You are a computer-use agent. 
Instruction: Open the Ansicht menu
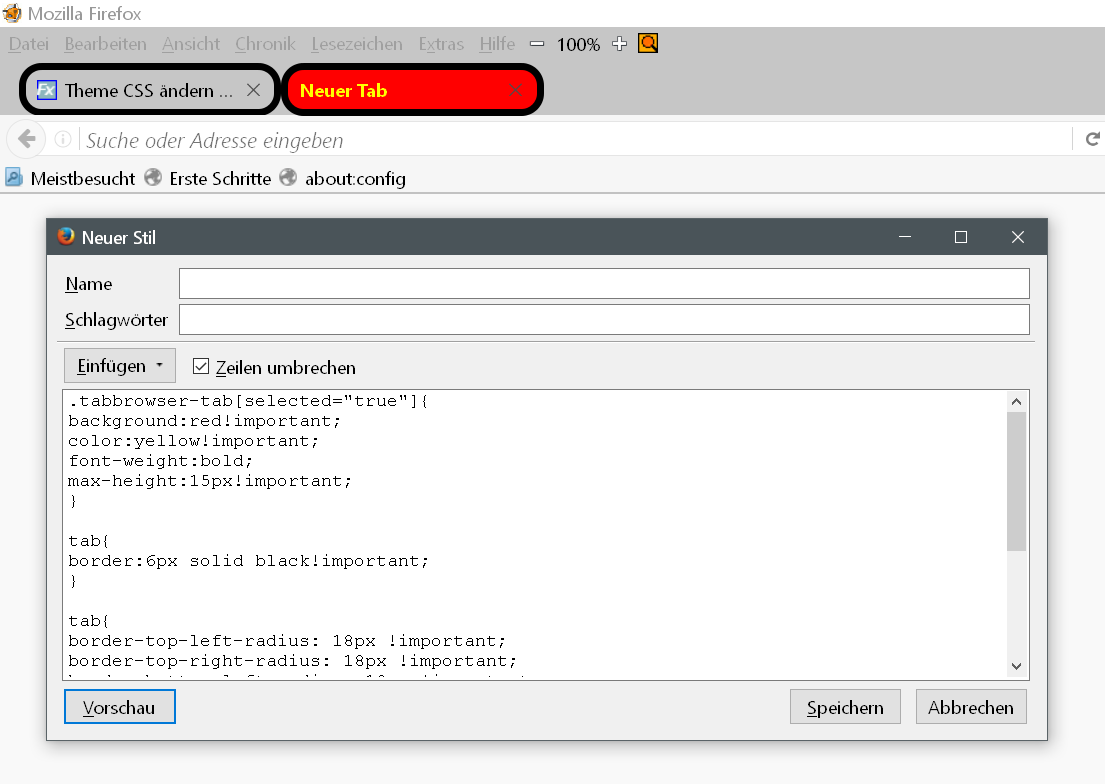pyautogui.click(x=191, y=44)
